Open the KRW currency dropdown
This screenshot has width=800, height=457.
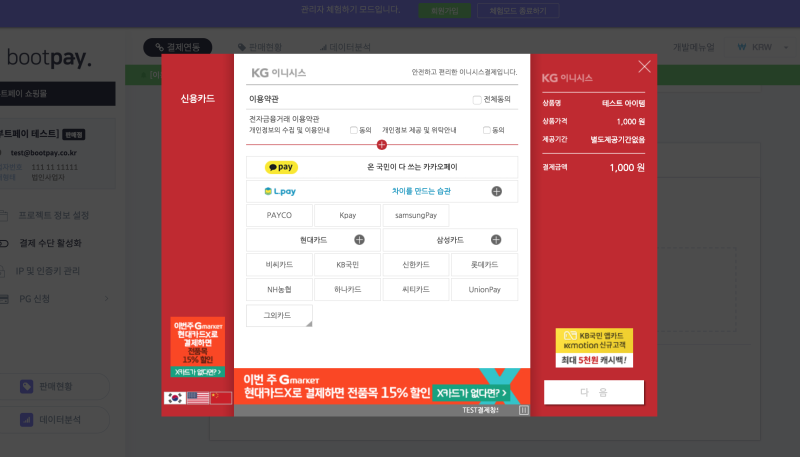click(x=763, y=47)
